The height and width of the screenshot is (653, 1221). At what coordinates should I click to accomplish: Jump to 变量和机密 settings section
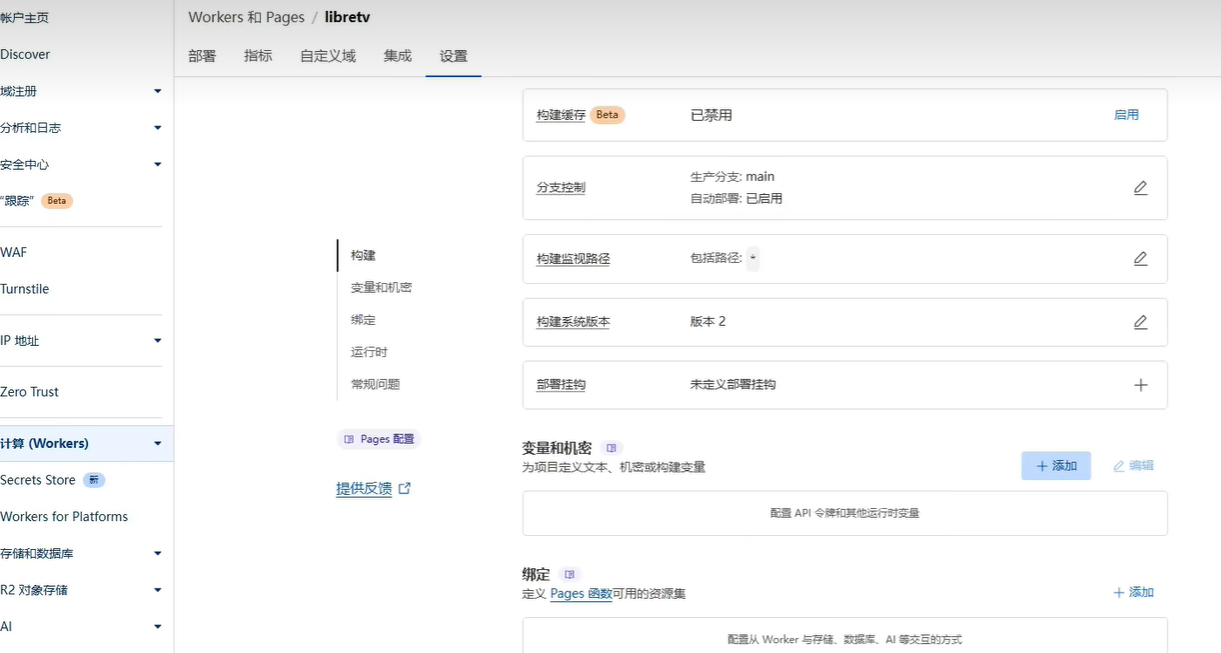pyautogui.click(x=381, y=288)
